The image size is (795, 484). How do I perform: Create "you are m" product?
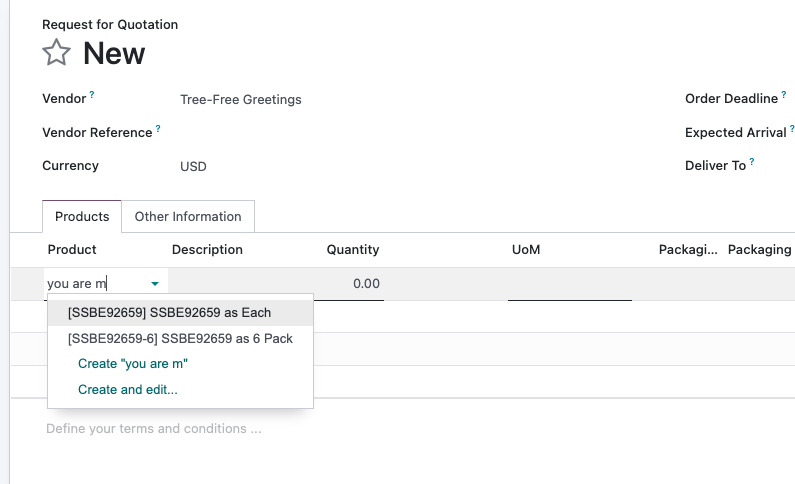tap(133, 364)
